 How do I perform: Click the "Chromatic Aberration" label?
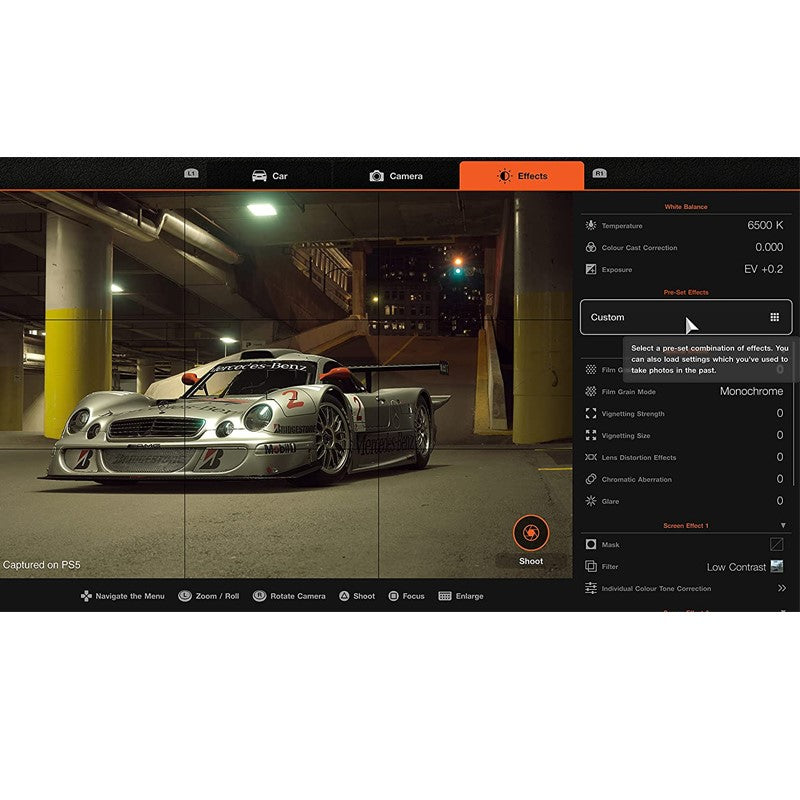[636, 480]
